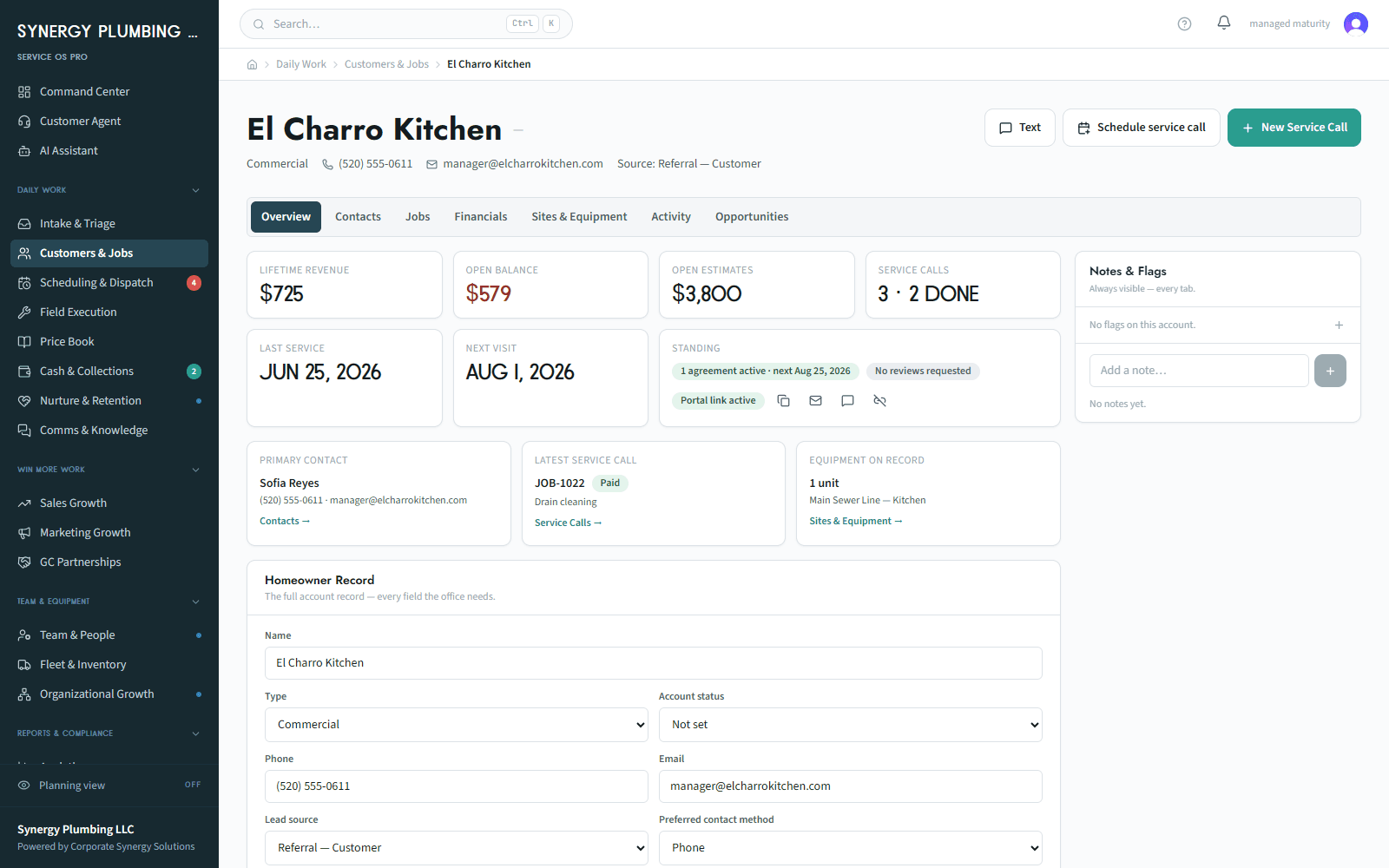The width and height of the screenshot is (1389, 868).
Task: Click the envelope icon beside manager email
Action: click(431, 164)
